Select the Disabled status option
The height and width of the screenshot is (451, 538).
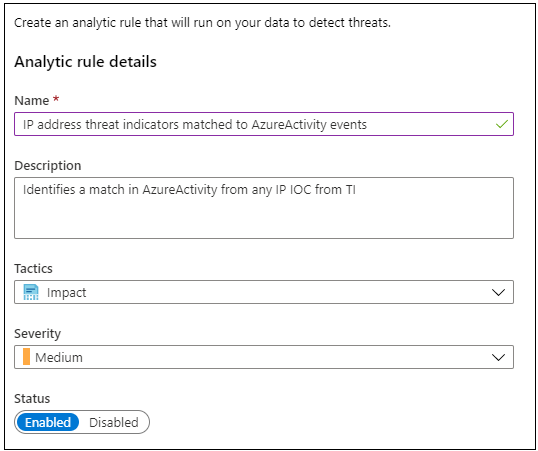(x=114, y=422)
